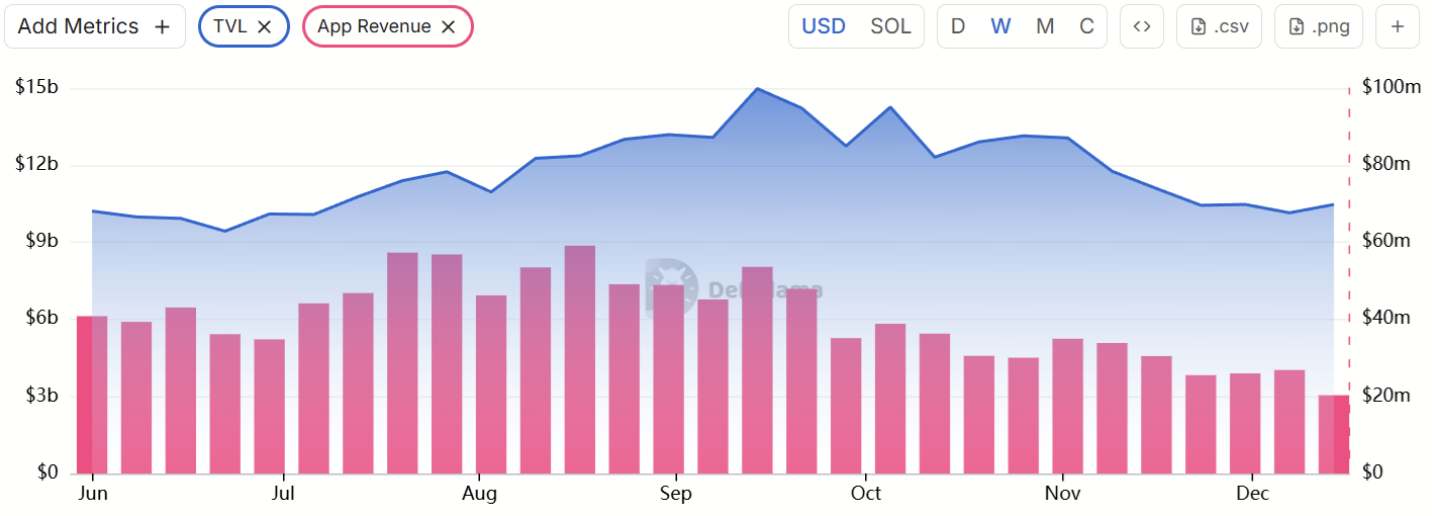Screen dimensions: 1432x516
Task: Click the plus button at far right
Action: tap(1398, 26)
